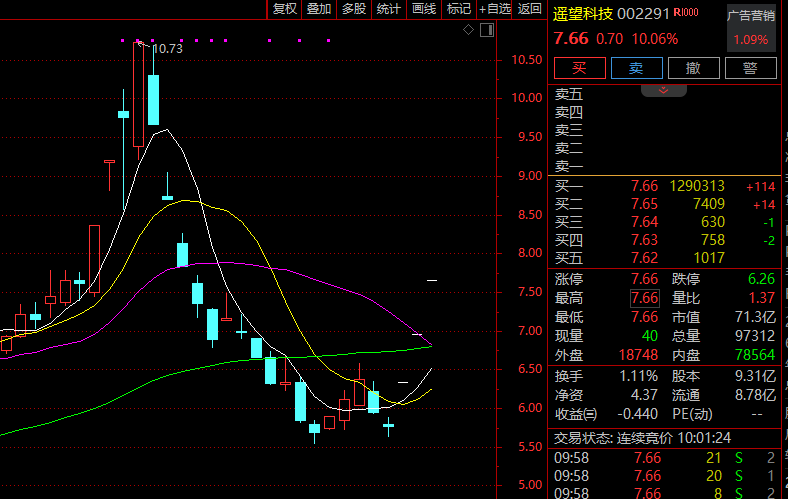The height and width of the screenshot is (499, 788).
Task: Switch to 多股 multi-stock view
Action: [354, 9]
